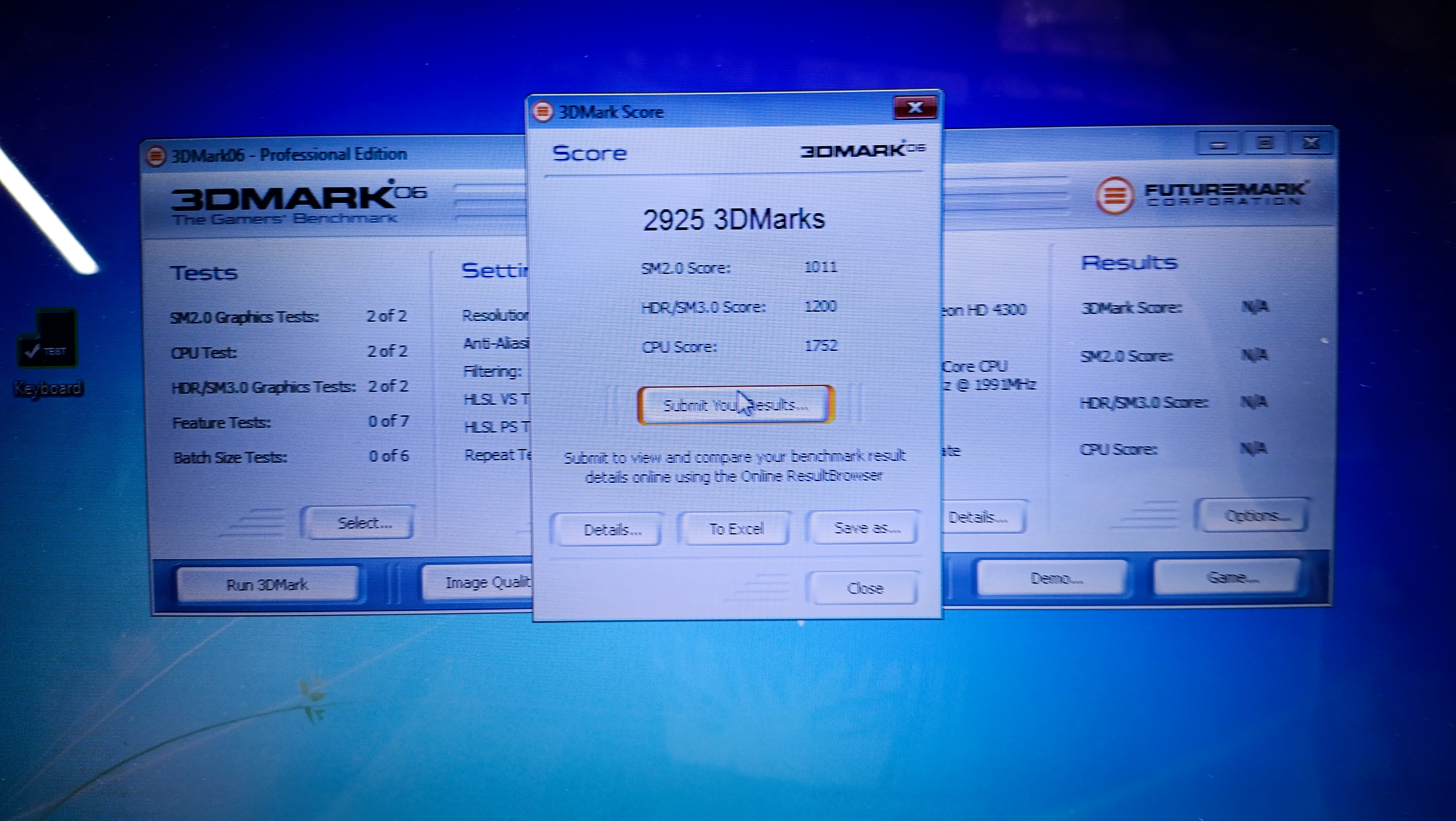Close the 3DMark Score dialog with X
1456x821 pixels.
pos(915,107)
